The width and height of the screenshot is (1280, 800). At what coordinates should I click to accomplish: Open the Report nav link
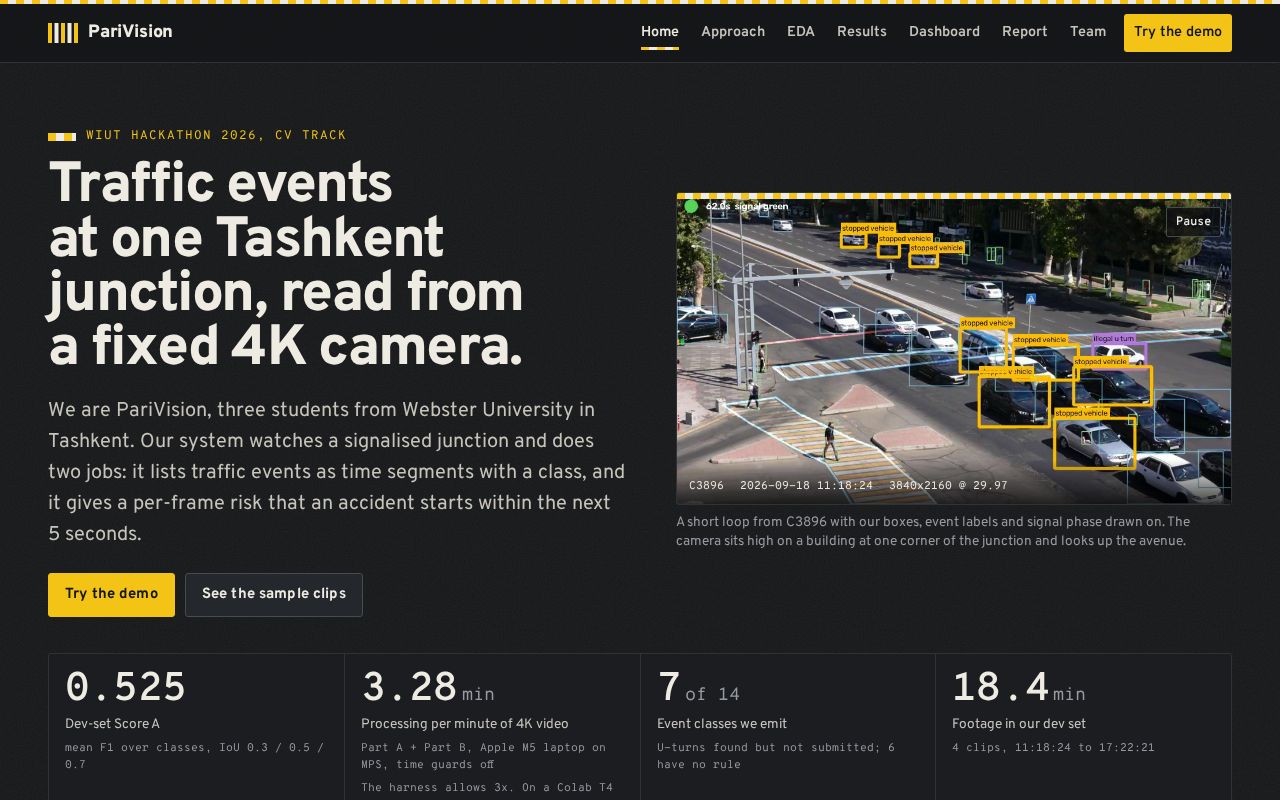pyautogui.click(x=1025, y=32)
